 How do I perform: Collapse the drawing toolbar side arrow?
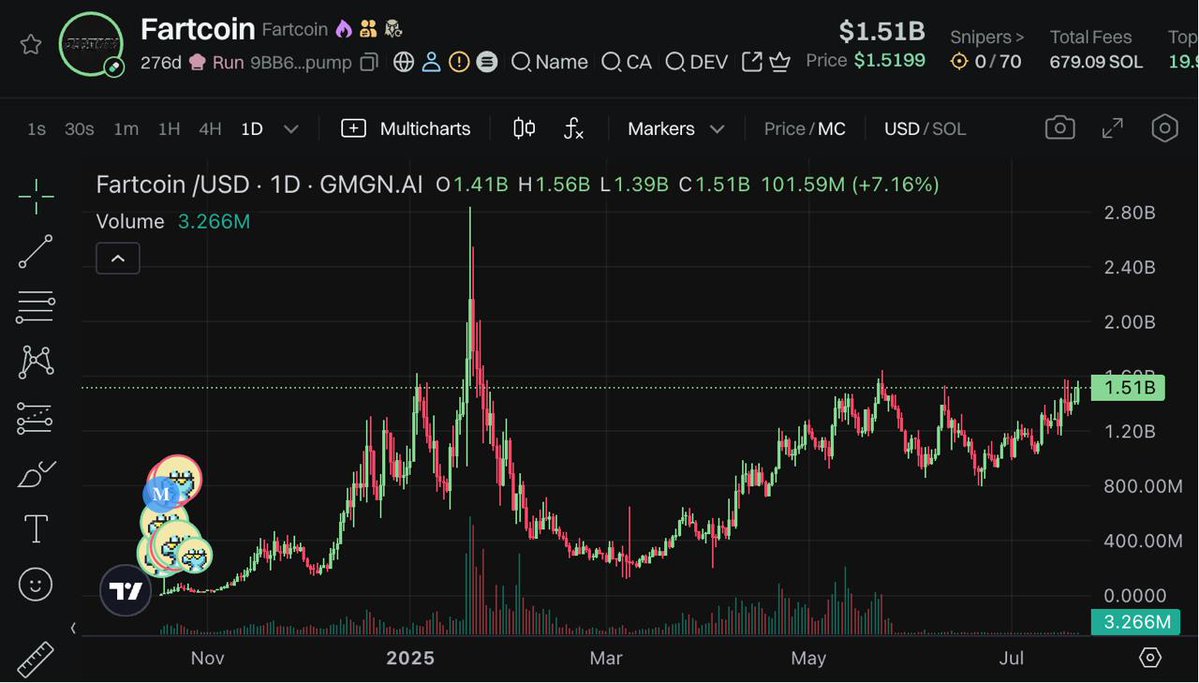73,629
